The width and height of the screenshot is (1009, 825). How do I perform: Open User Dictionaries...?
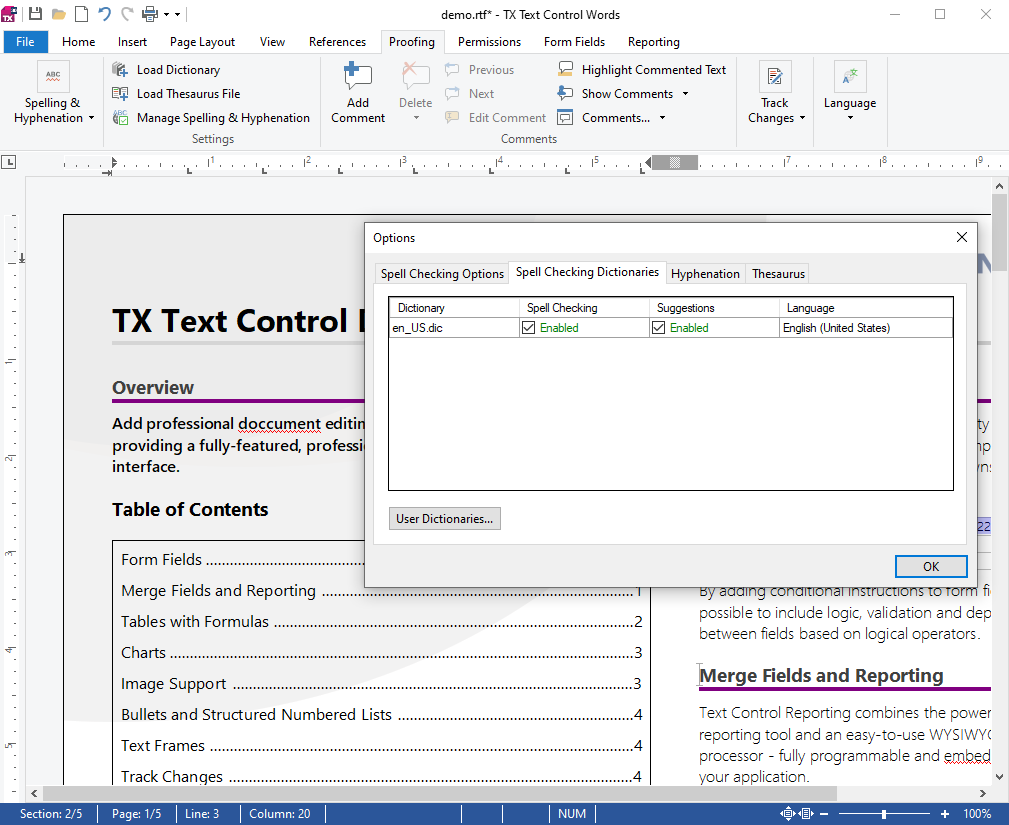[444, 518]
